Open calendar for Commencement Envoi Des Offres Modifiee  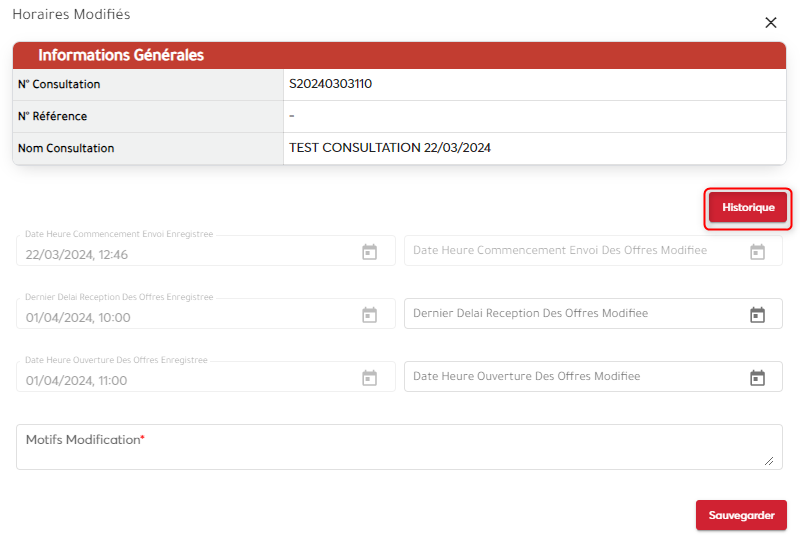757,252
